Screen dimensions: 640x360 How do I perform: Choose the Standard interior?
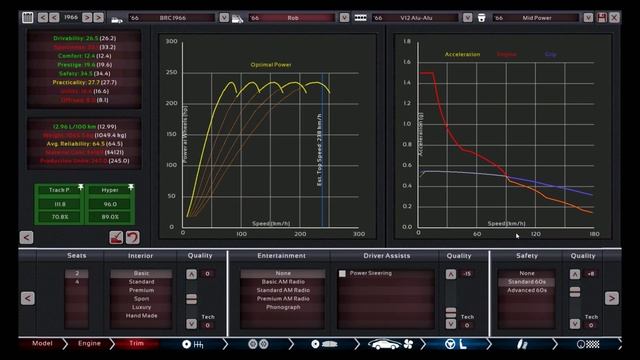141,282
